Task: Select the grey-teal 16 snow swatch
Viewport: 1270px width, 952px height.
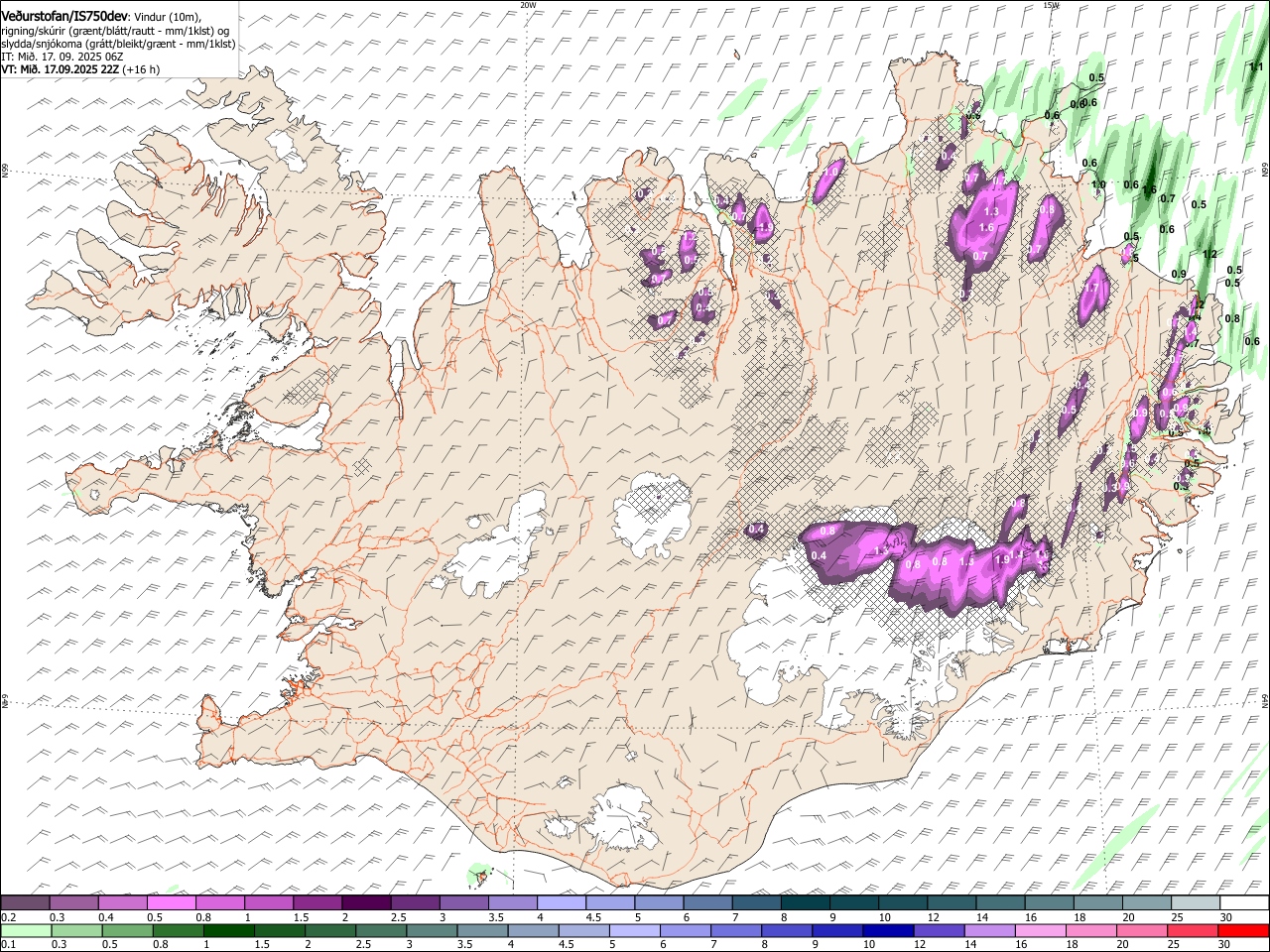Action: point(1049,902)
